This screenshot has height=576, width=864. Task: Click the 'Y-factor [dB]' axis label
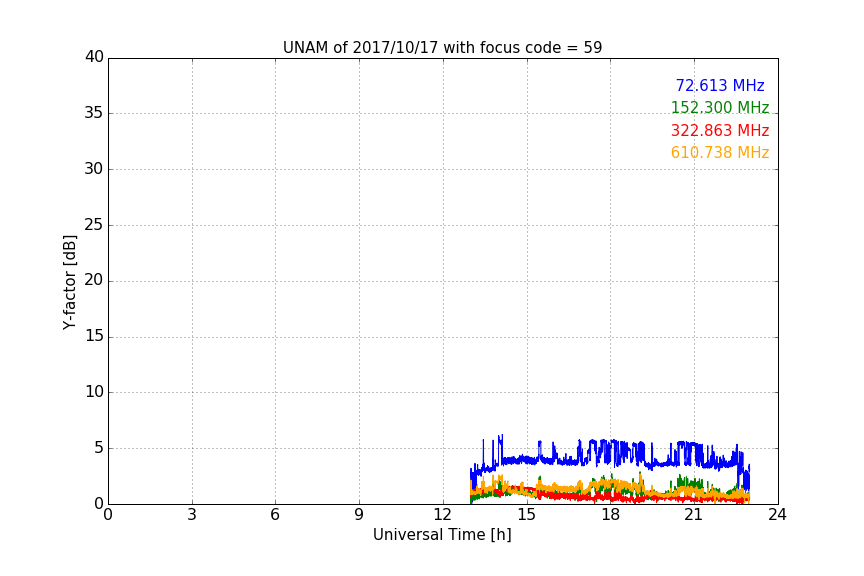(x=69, y=282)
